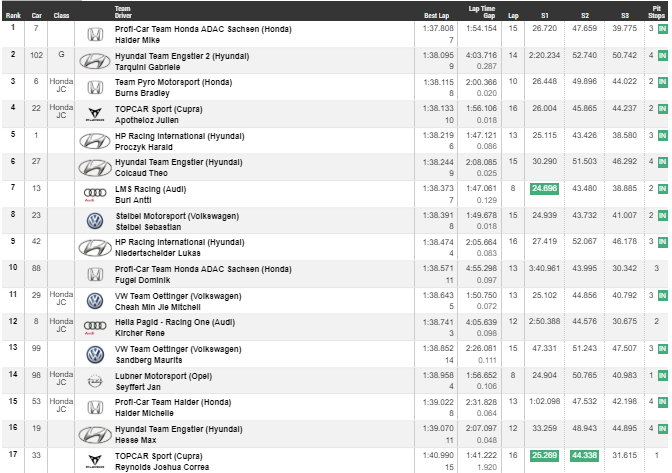Screen dimensions: 672x473
Task: Click Honda logo for Fugel Dominik
Action: (95, 274)
